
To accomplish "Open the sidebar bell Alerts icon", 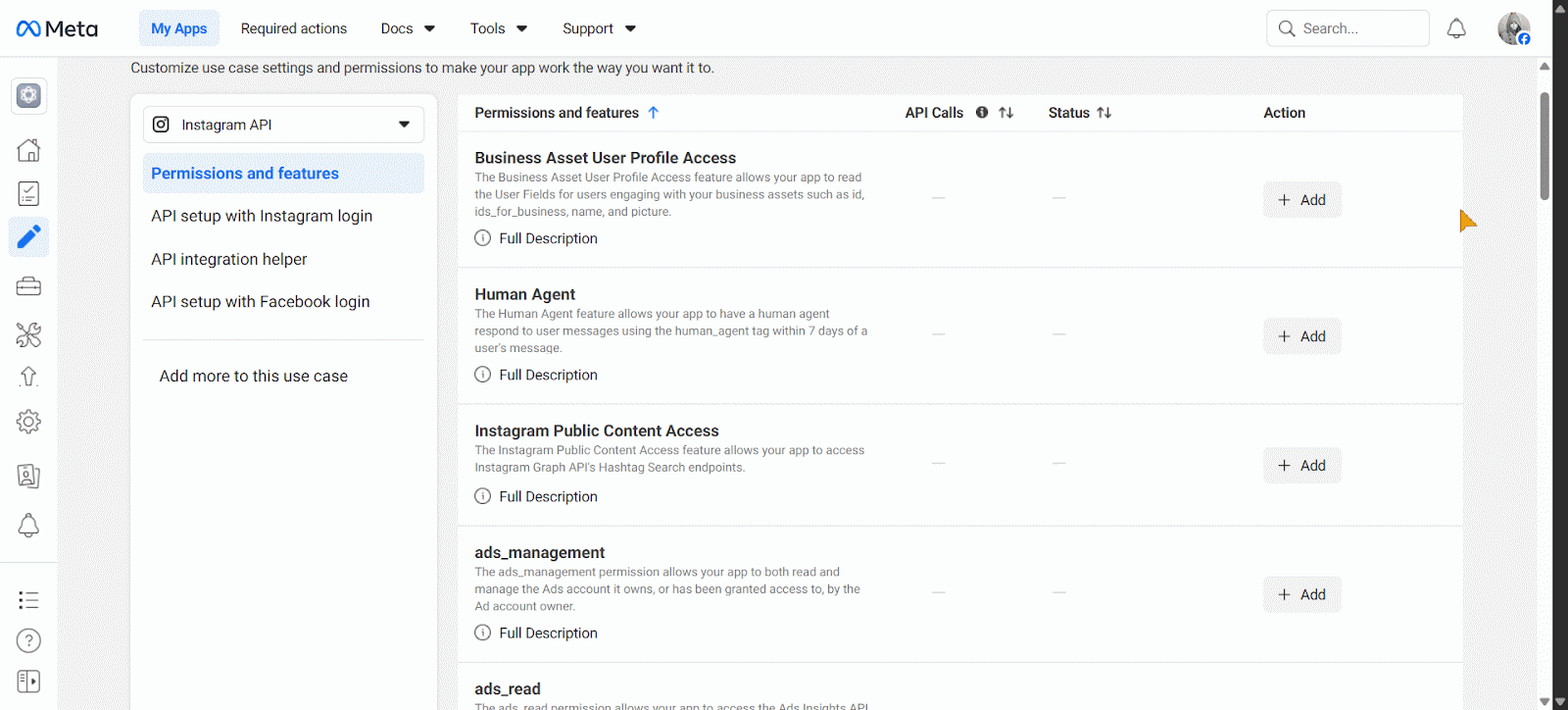I will pyautogui.click(x=28, y=526).
